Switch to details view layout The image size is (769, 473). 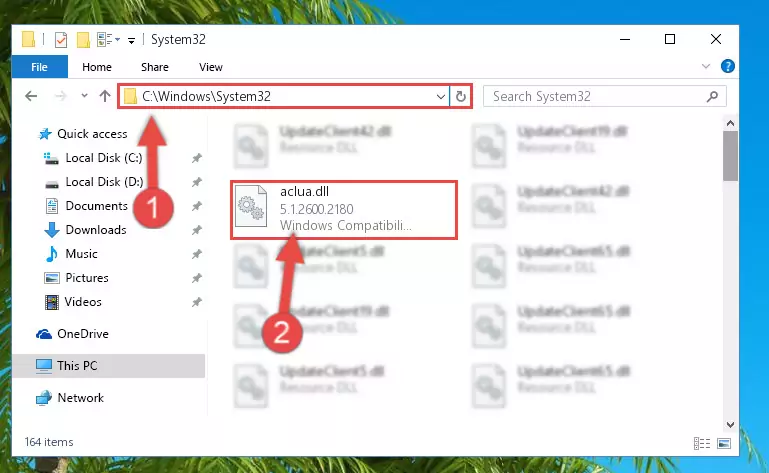pyautogui.click(x=702, y=444)
